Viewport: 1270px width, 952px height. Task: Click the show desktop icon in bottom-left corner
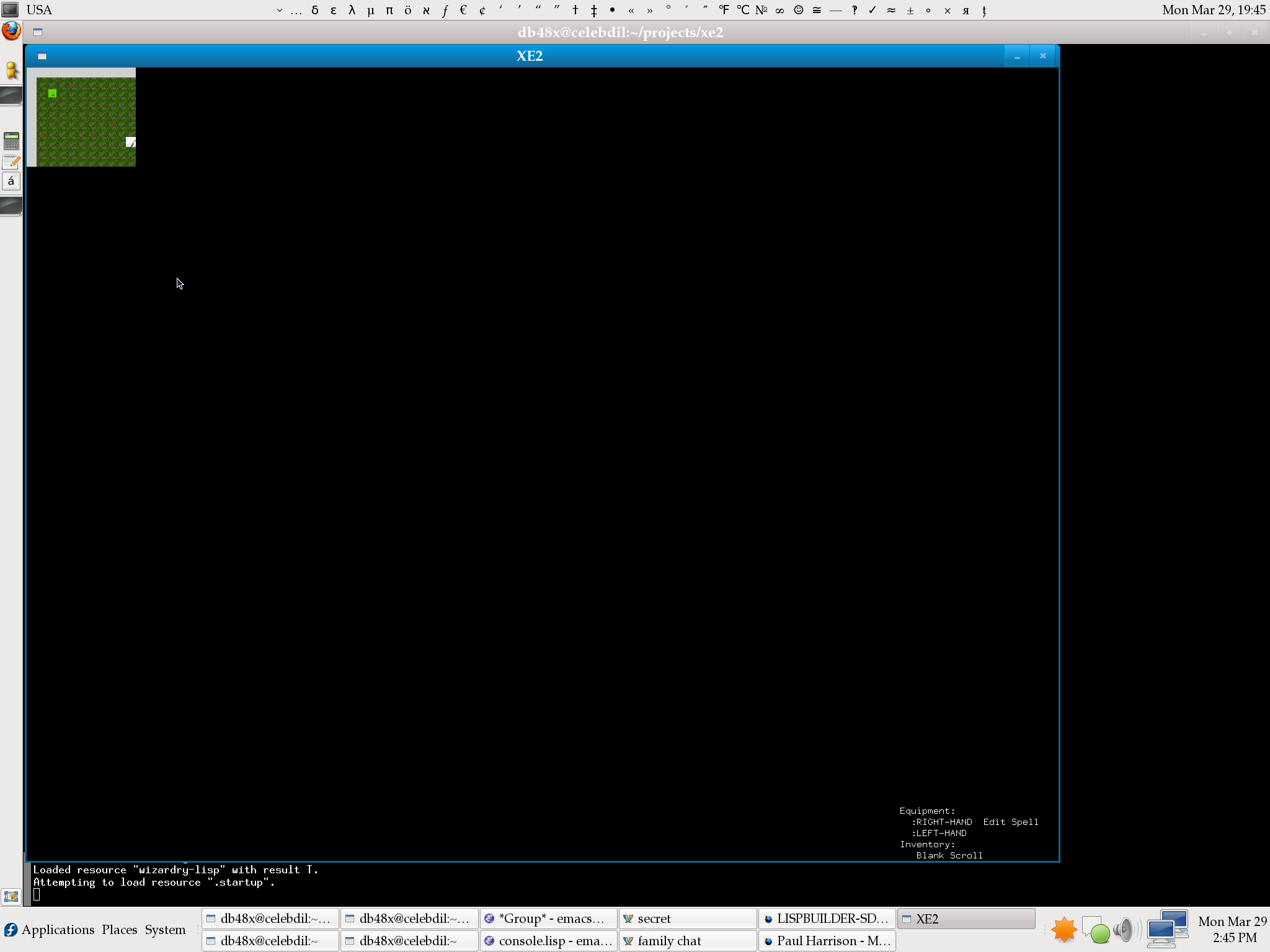point(11,896)
